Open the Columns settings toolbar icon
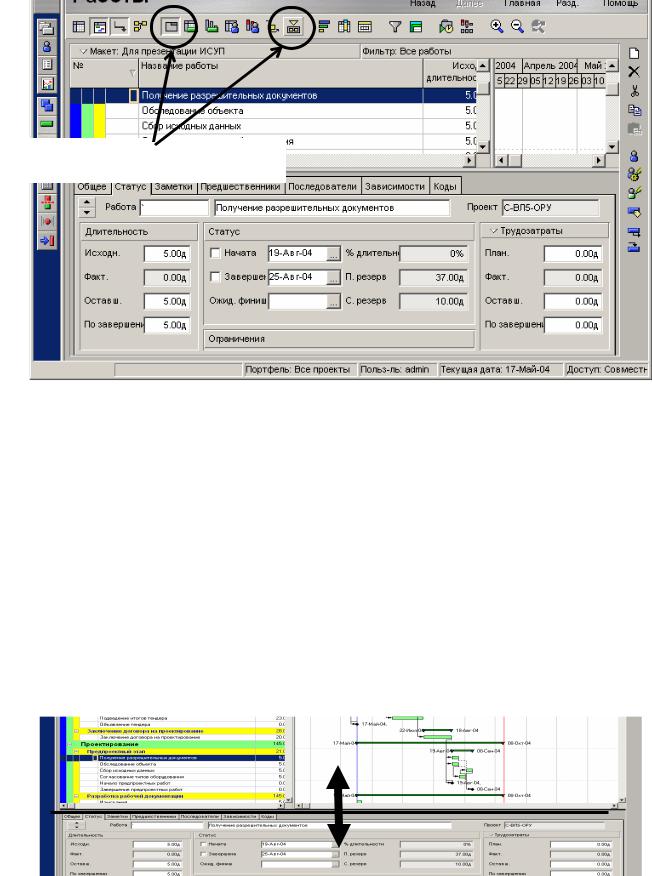This screenshot has width=652, height=876. (344, 27)
